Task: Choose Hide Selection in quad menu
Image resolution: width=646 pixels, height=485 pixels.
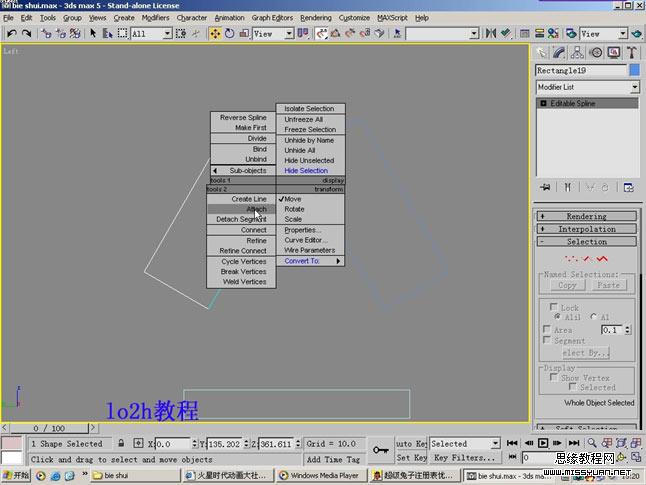Action: [310, 171]
